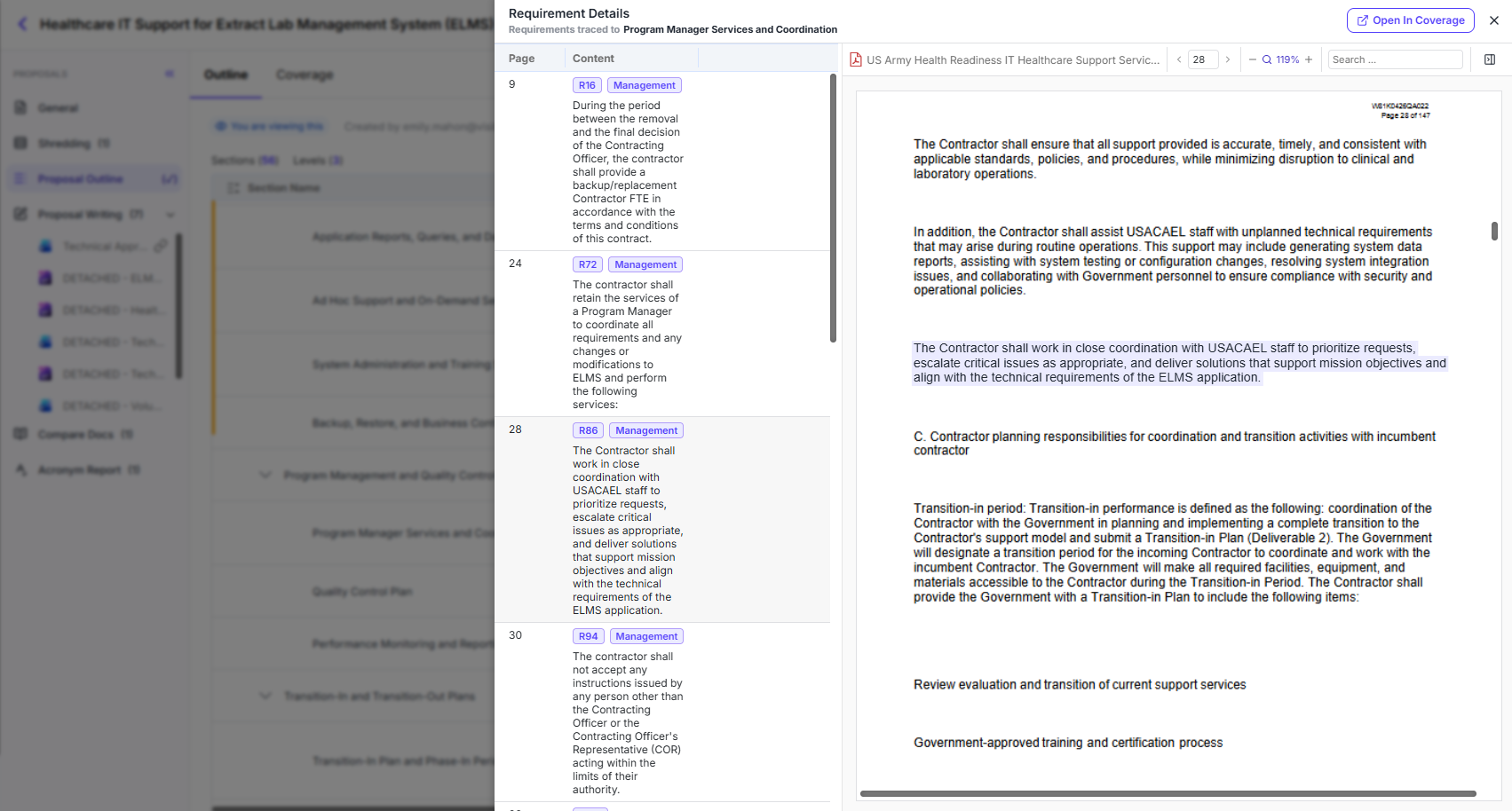Viewport: 1512px width, 811px height.
Task: Select the page 30 requirement text about Contracting Officer instructions
Action: pyautogui.click(x=628, y=723)
